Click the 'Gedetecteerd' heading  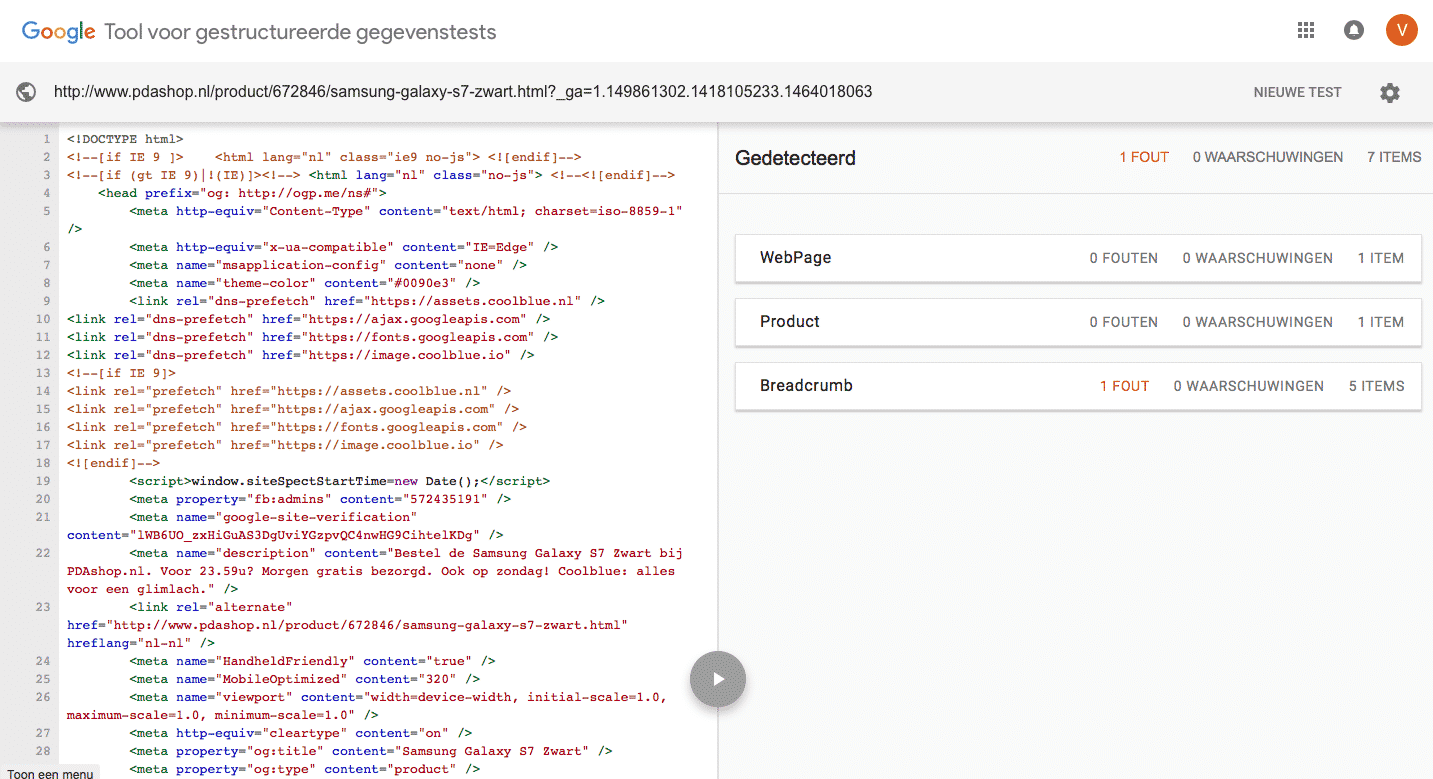[x=795, y=158]
